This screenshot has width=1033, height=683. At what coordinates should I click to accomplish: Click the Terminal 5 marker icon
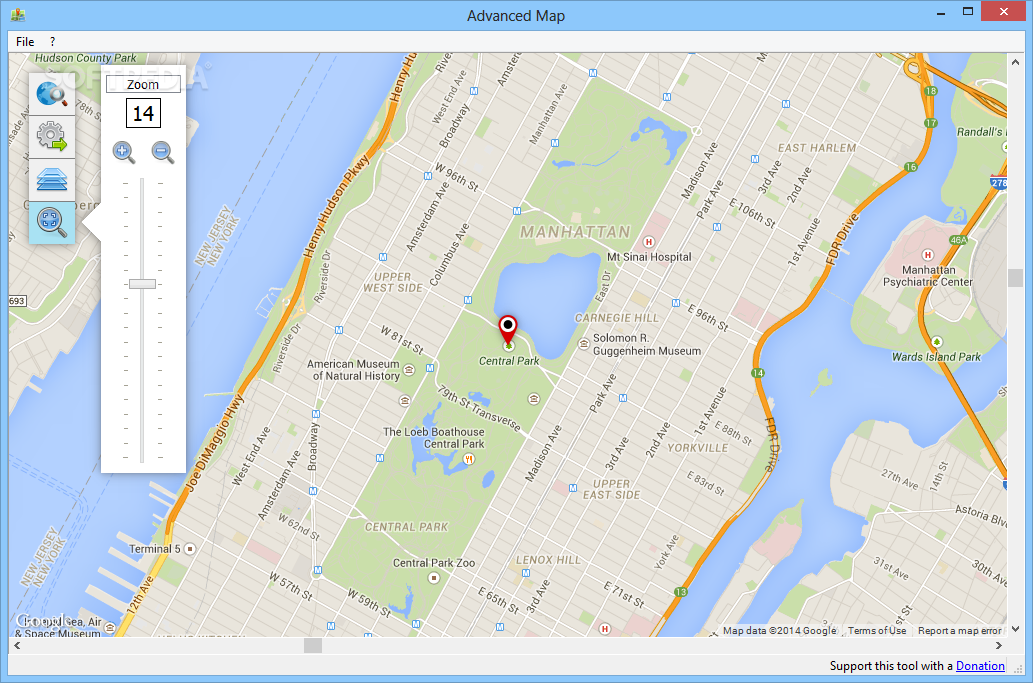coord(190,549)
